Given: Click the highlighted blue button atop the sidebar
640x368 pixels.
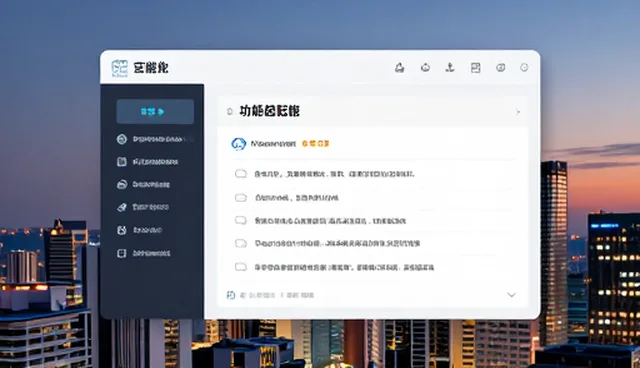Looking at the screenshot, I should [x=155, y=111].
